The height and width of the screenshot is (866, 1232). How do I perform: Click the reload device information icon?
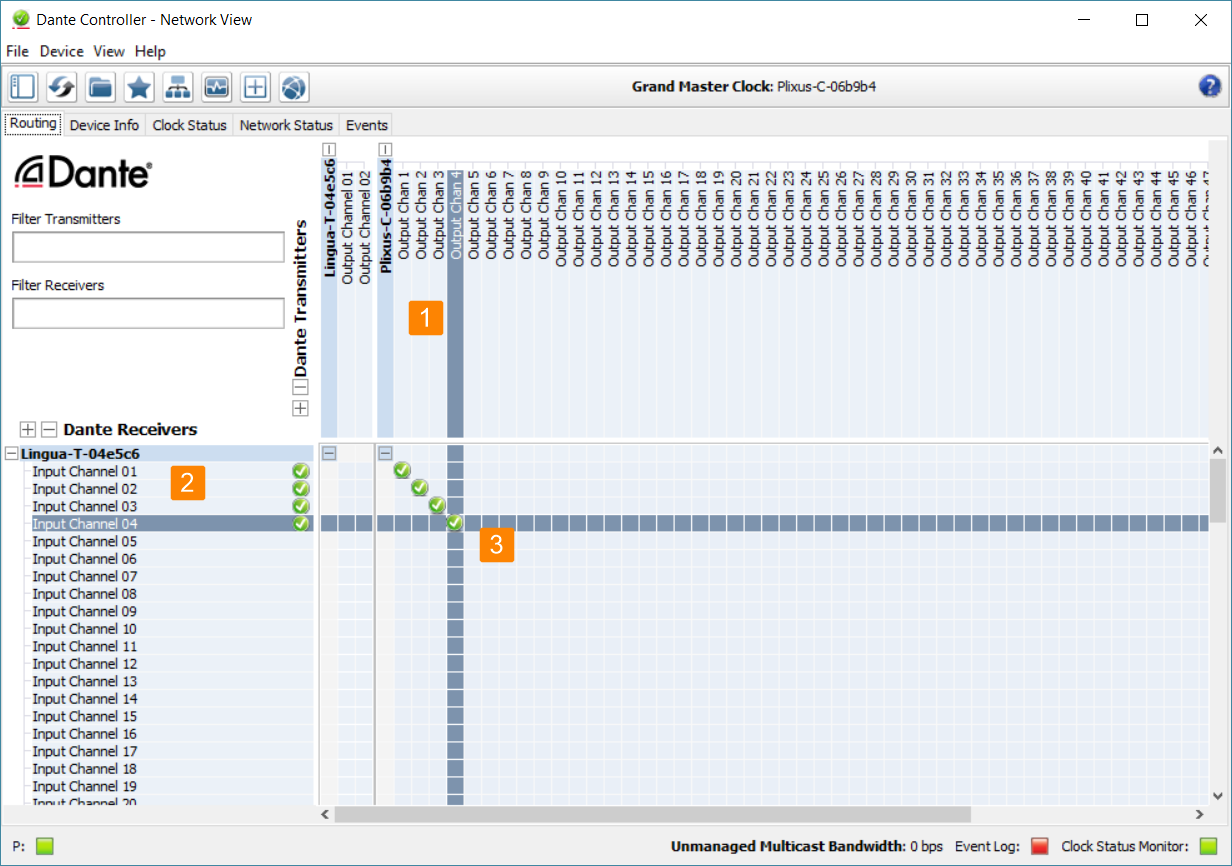tap(61, 88)
